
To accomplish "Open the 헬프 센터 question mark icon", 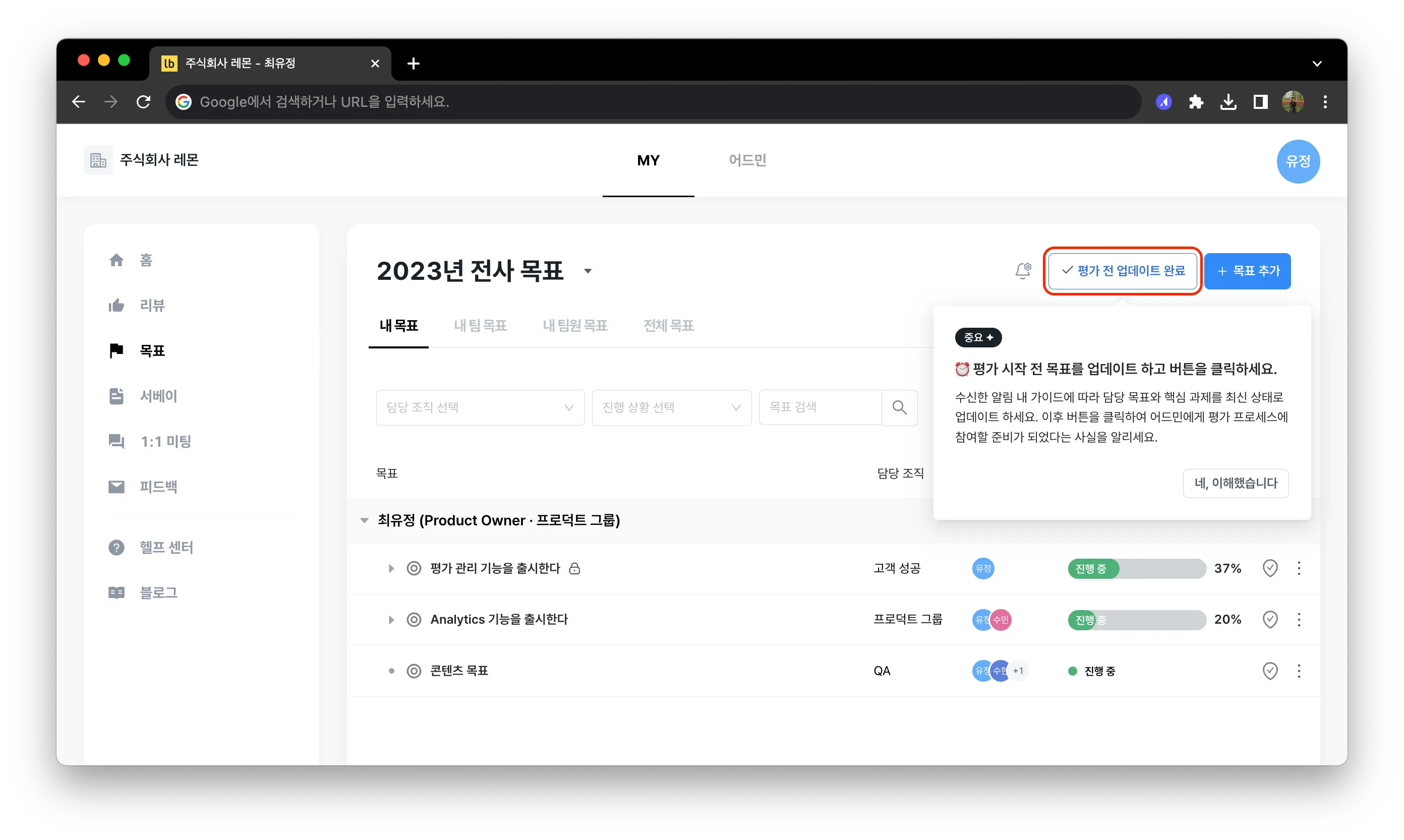I will (116, 548).
